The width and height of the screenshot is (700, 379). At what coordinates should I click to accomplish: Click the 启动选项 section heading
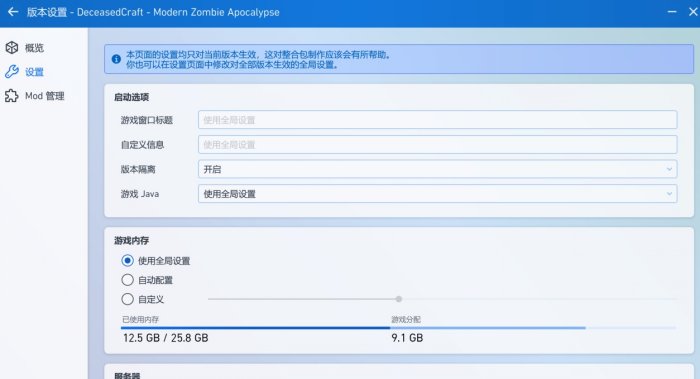click(131, 97)
